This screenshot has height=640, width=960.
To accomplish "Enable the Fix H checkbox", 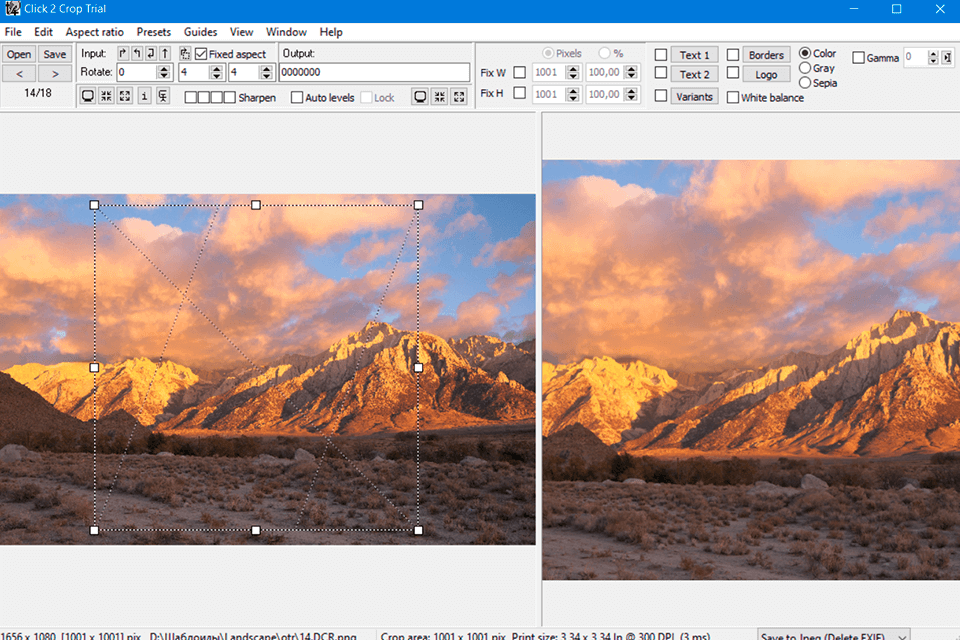I will click(519, 93).
